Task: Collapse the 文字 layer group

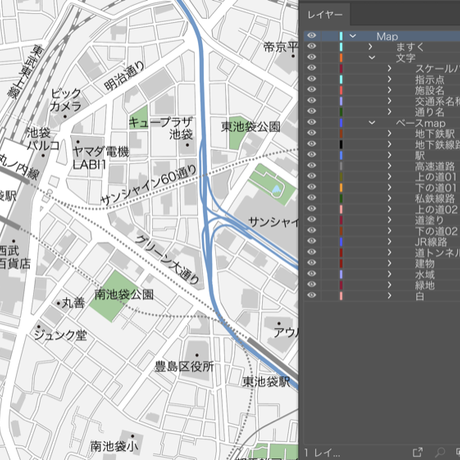Action: pyautogui.click(x=372, y=58)
